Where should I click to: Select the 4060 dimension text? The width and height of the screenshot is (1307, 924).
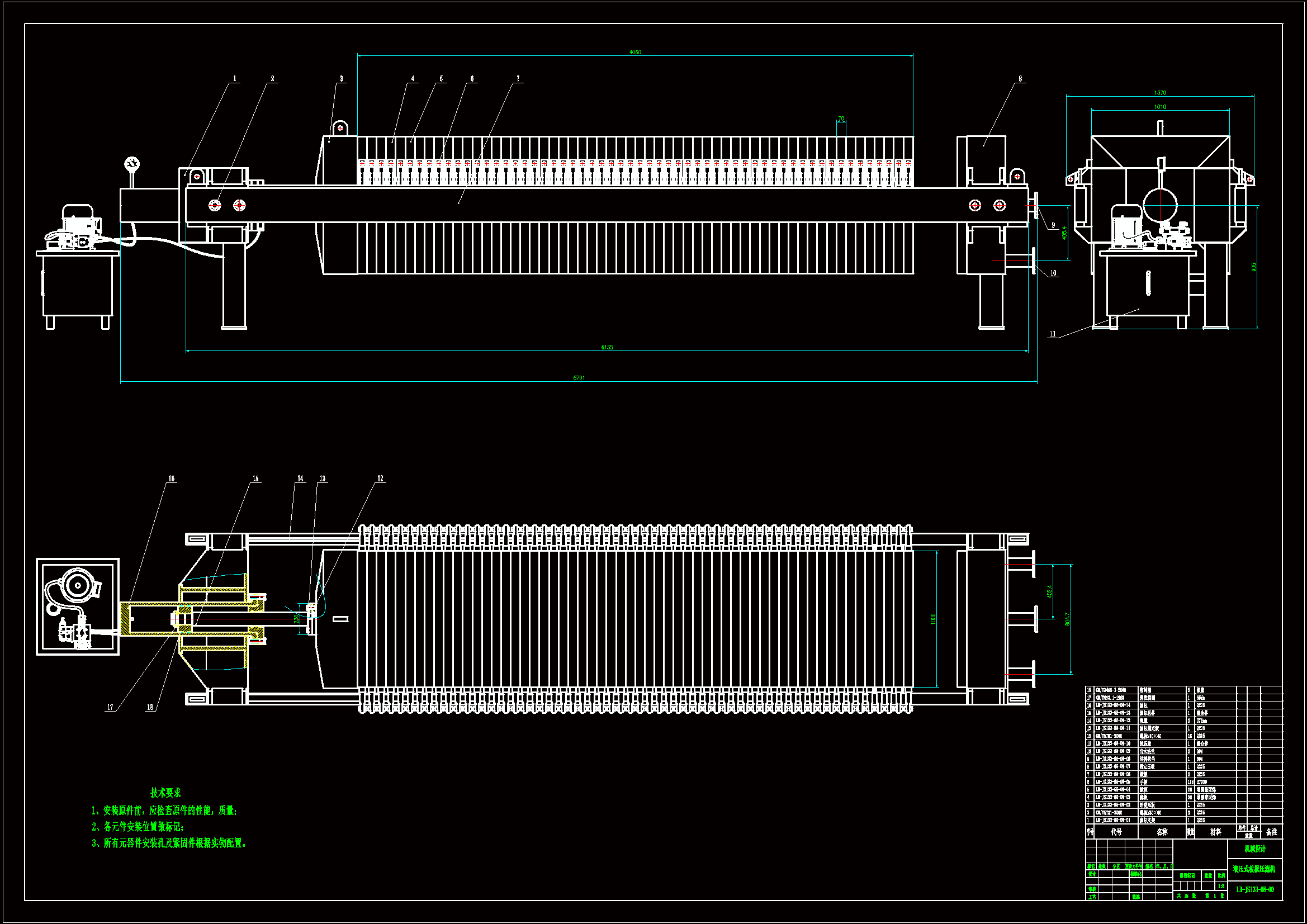tap(634, 52)
